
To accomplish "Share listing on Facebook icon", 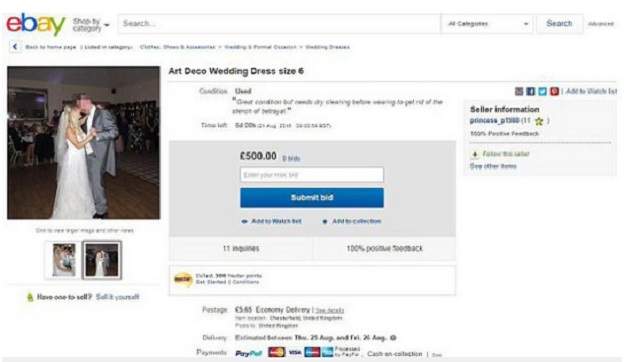I will pos(531,91).
